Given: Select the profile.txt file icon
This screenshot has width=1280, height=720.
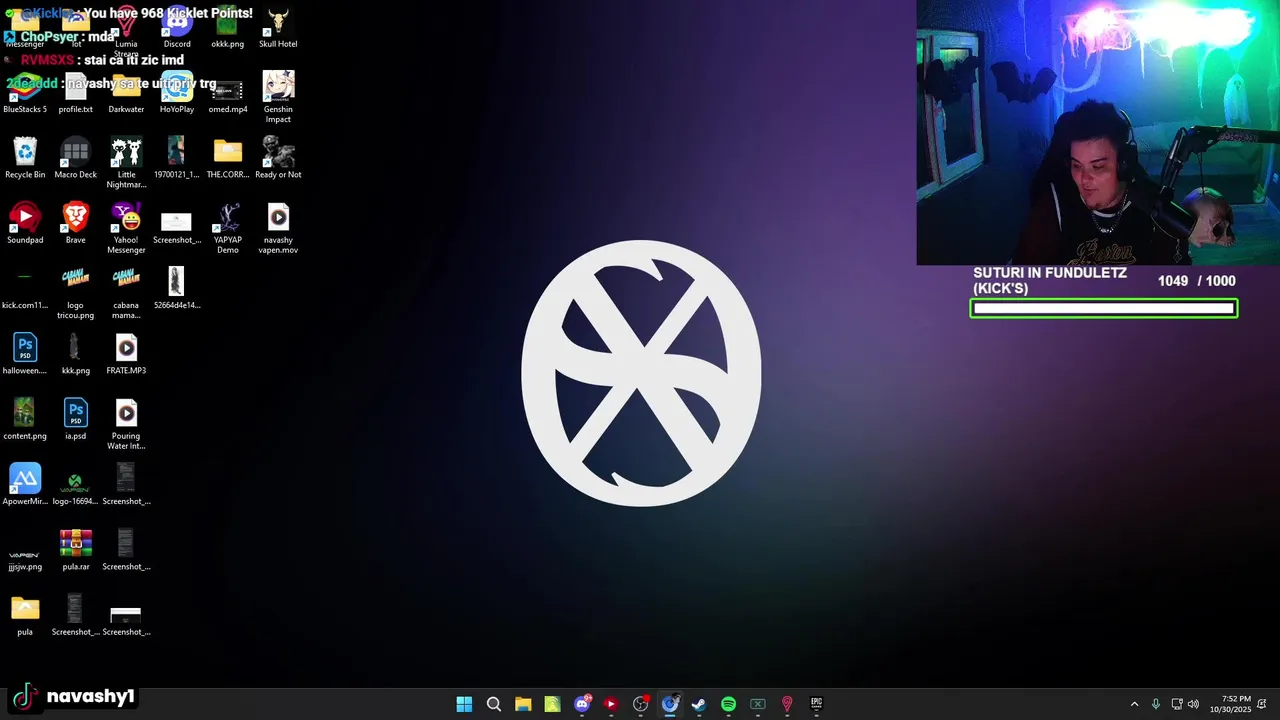Looking at the screenshot, I should (x=76, y=93).
